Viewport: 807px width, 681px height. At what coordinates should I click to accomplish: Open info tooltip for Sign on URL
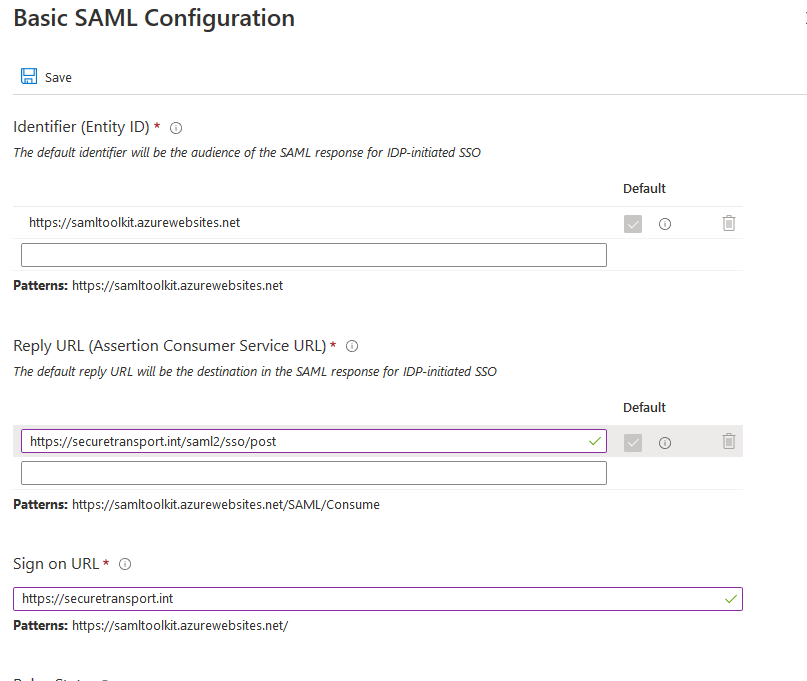(x=125, y=565)
